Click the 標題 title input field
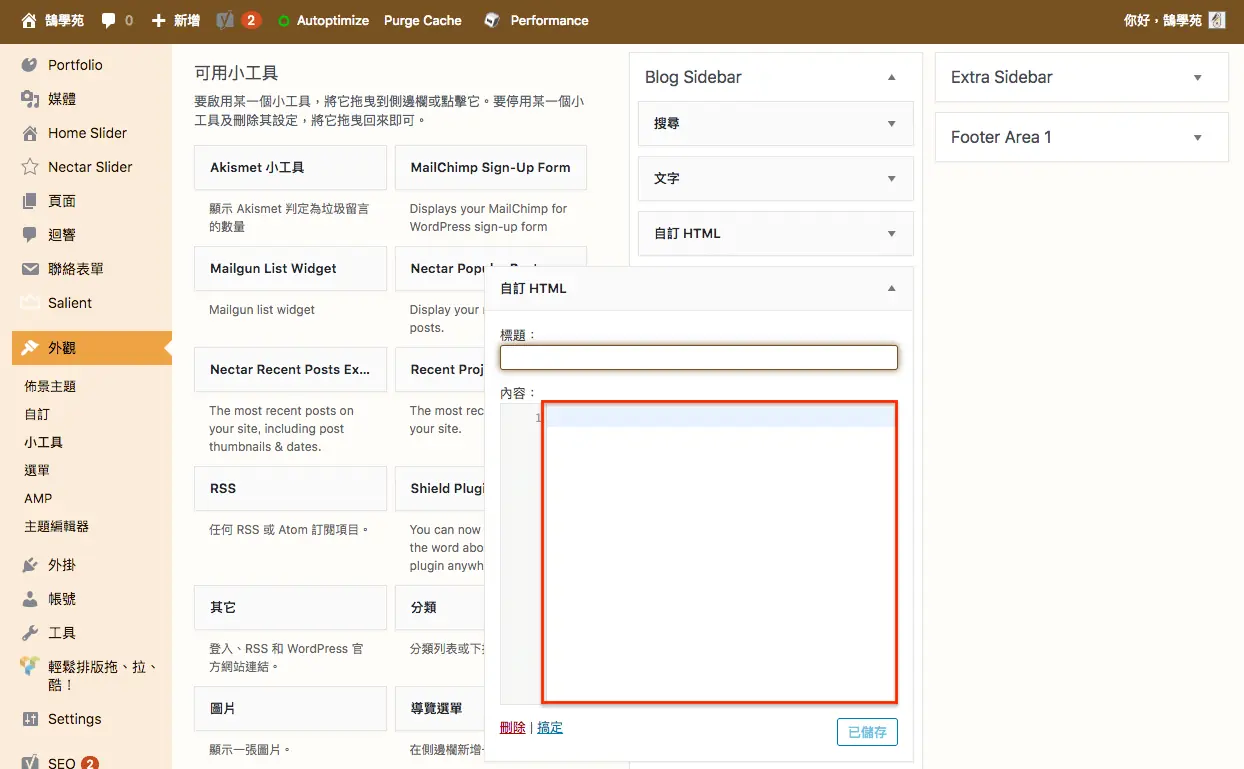This screenshot has width=1244, height=769. coord(699,357)
